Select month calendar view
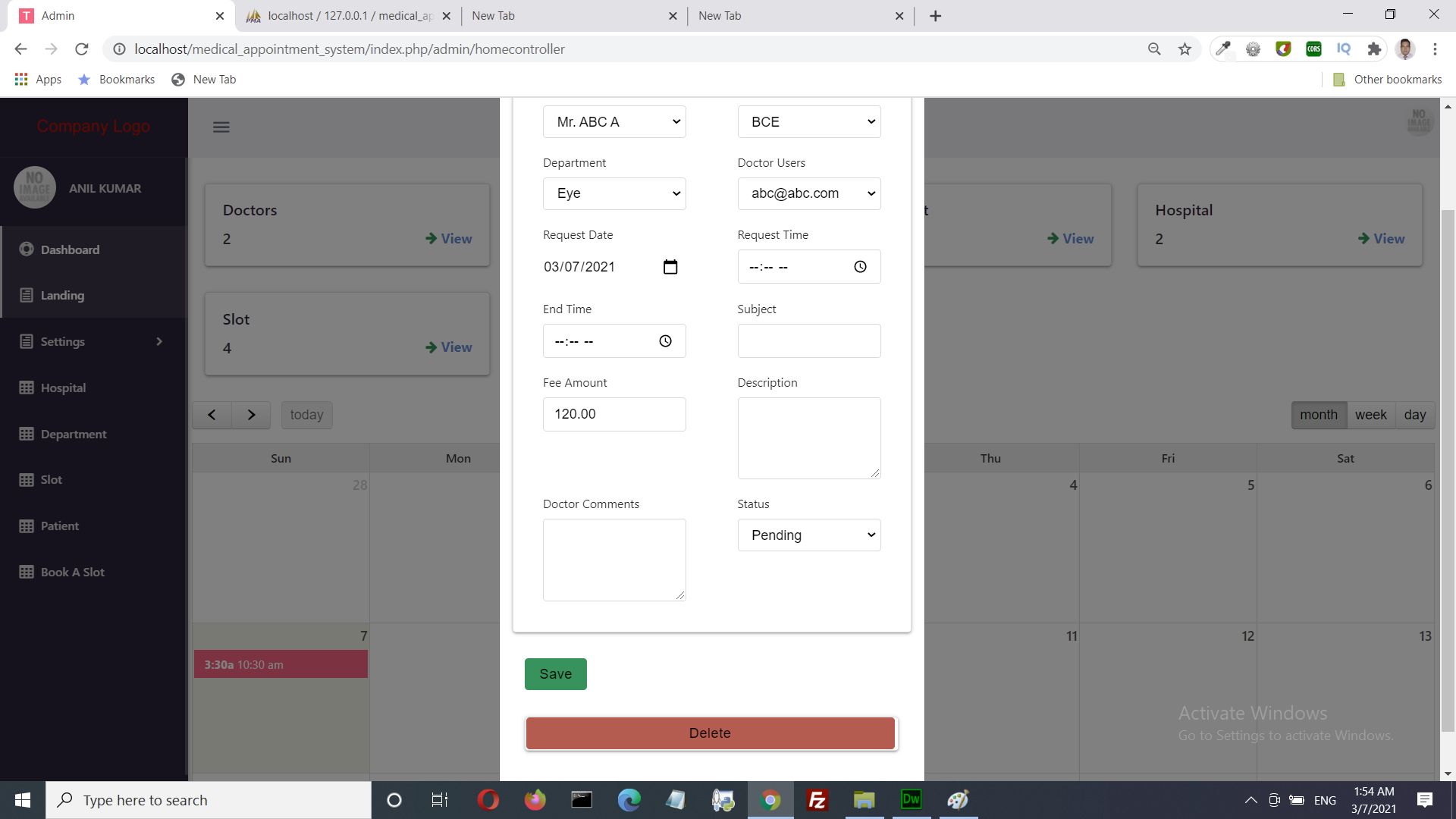 1318,415
